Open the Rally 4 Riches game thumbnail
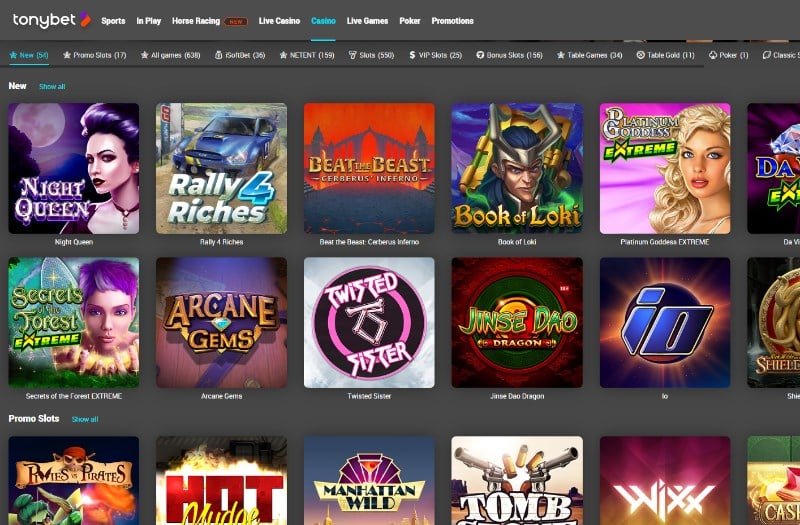The width and height of the screenshot is (800, 525). [221, 168]
